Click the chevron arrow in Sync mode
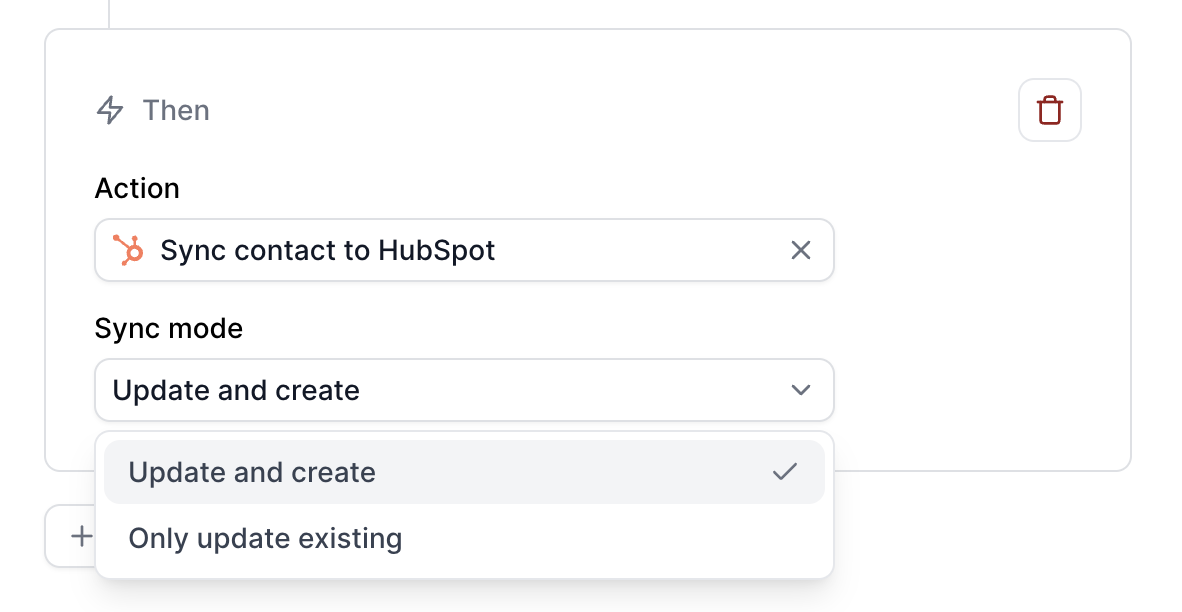The image size is (1182, 612). [x=801, y=390]
